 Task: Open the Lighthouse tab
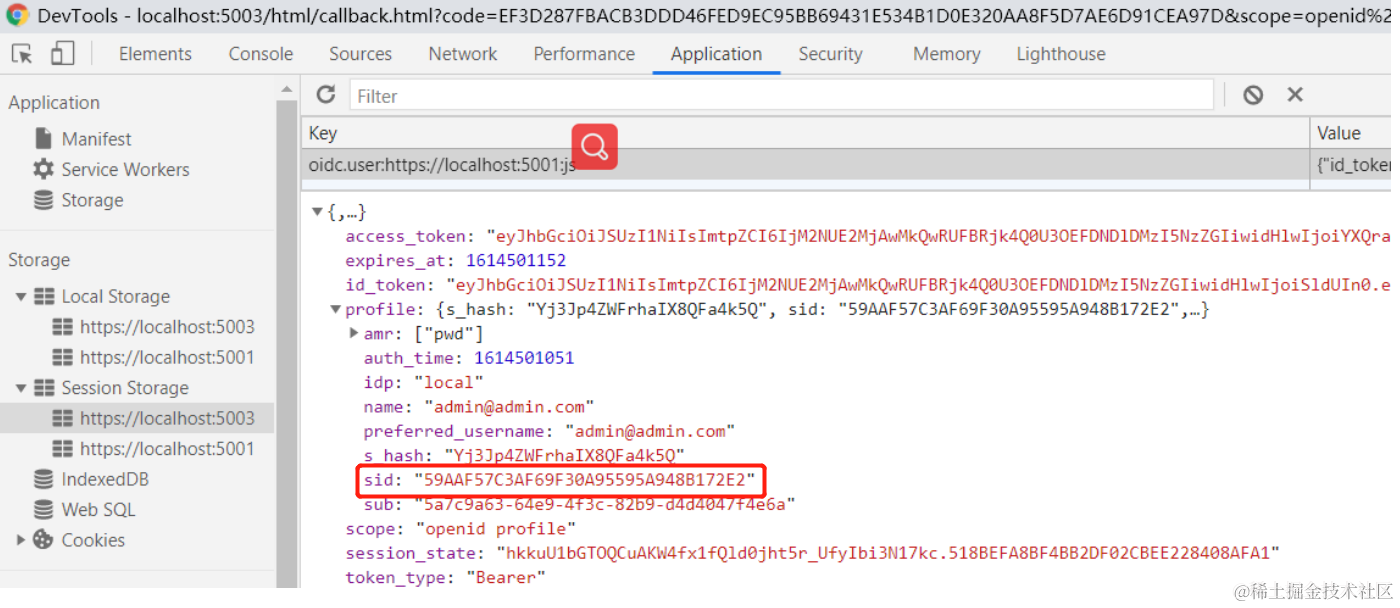[x=1061, y=54]
